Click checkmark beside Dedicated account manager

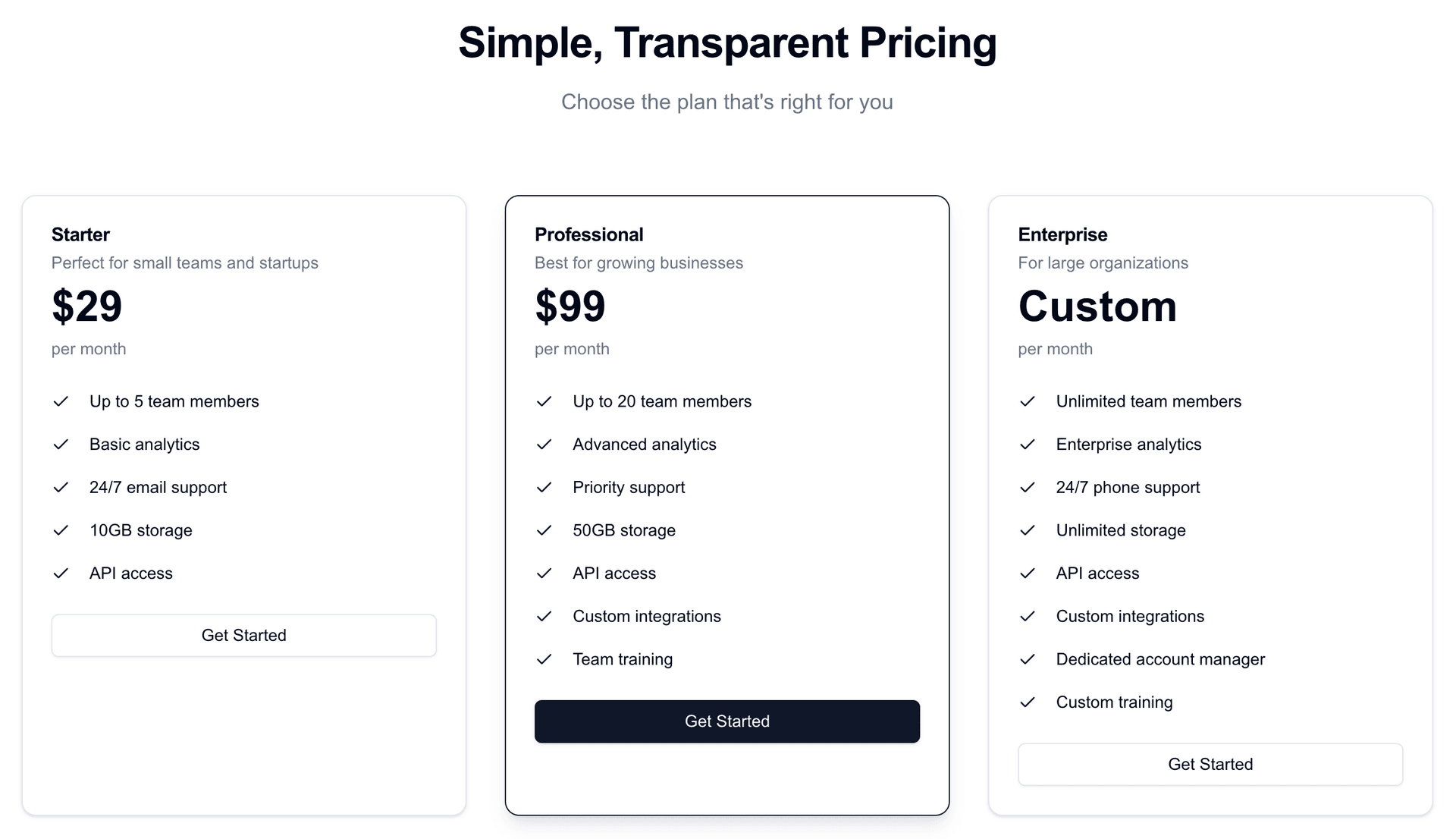tap(1028, 659)
